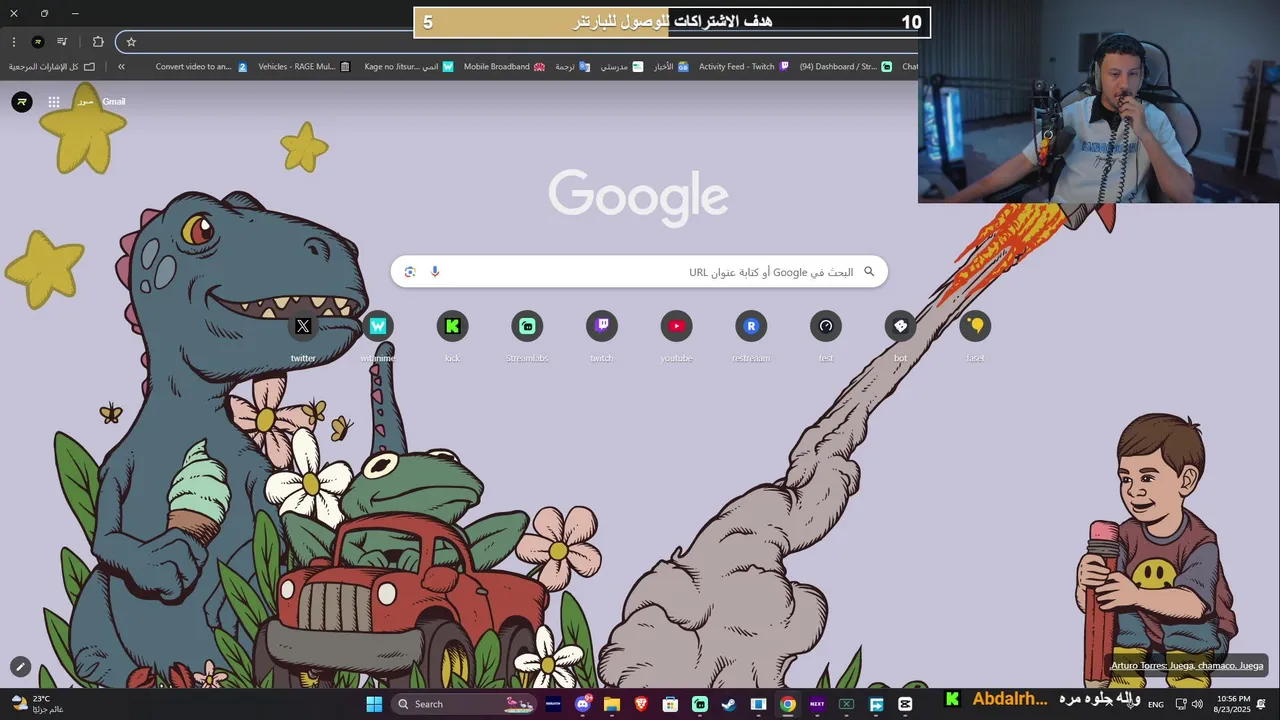Open the Kage no Jitsur... bookmark
Image resolution: width=1280 pixels, height=720 pixels.
pos(408,67)
